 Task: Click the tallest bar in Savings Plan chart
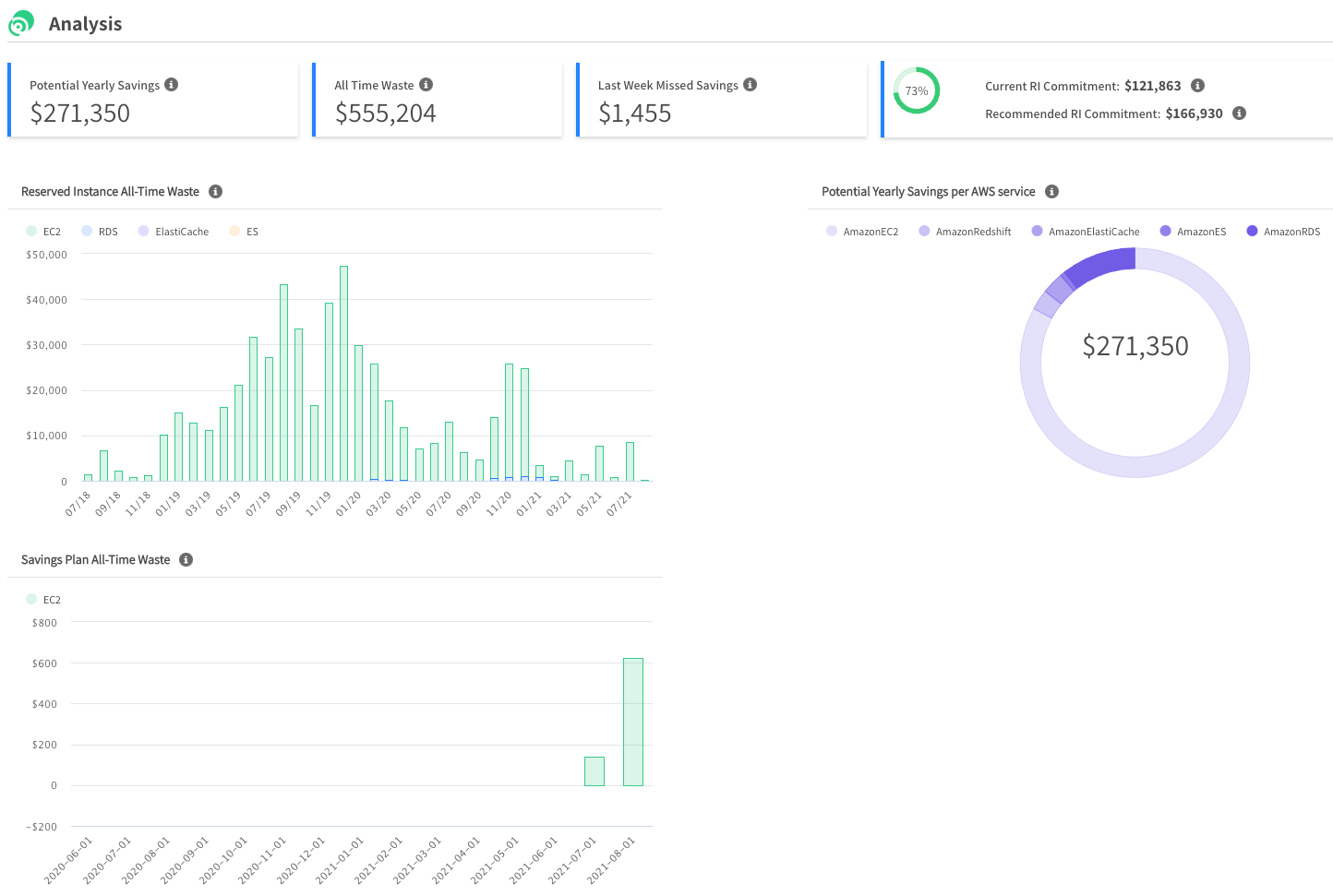pyautogui.click(x=632, y=722)
